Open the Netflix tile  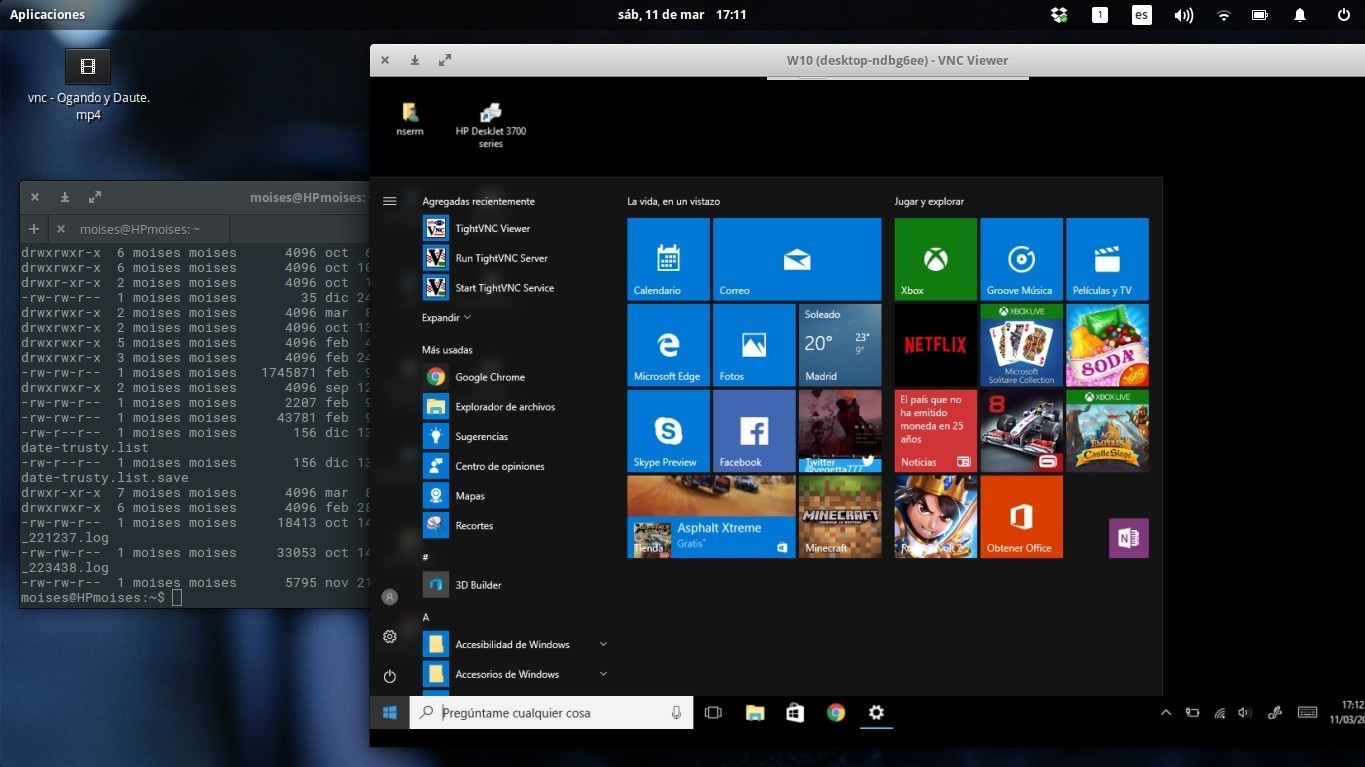tap(935, 345)
